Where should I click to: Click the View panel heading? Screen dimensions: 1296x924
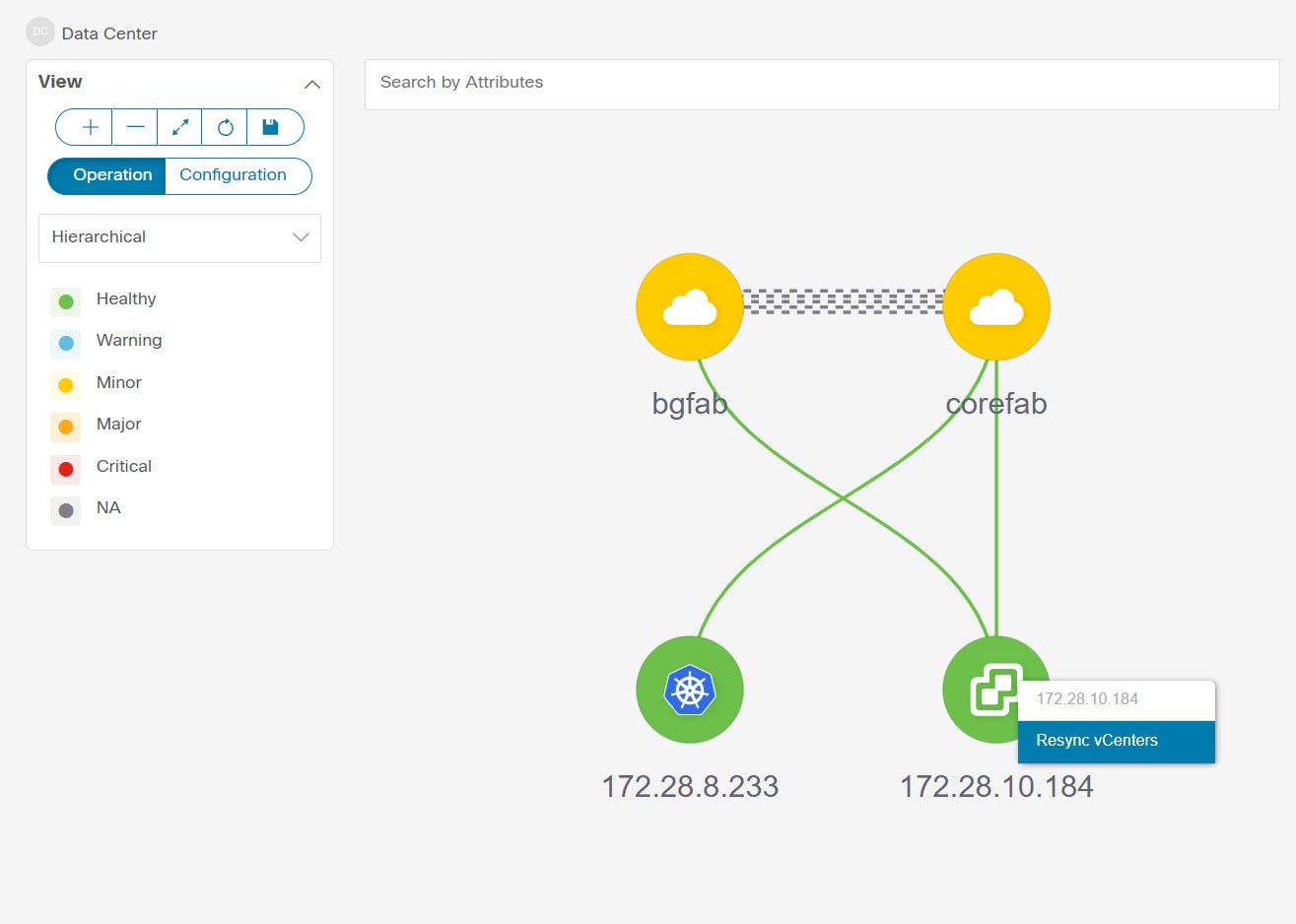[60, 82]
